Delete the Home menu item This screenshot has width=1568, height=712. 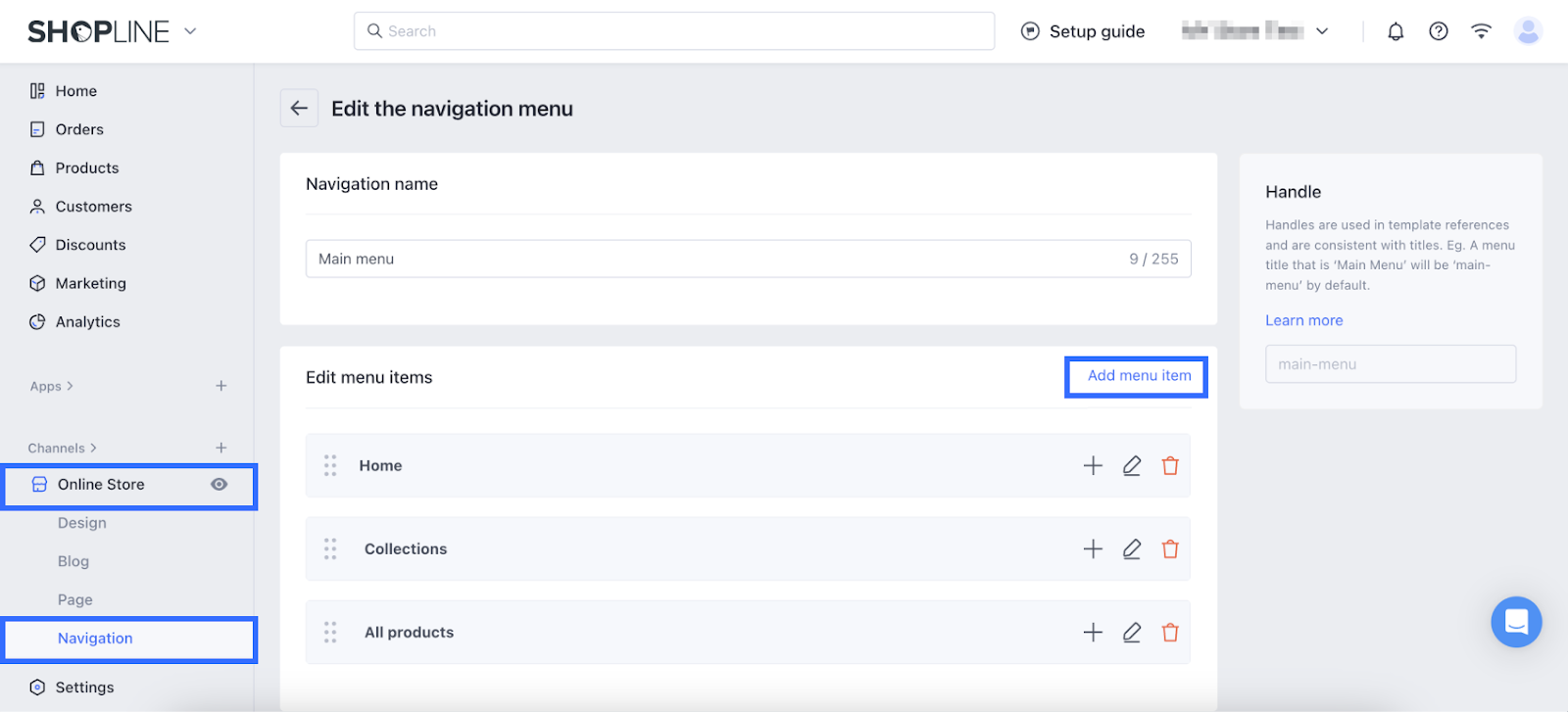click(1170, 465)
